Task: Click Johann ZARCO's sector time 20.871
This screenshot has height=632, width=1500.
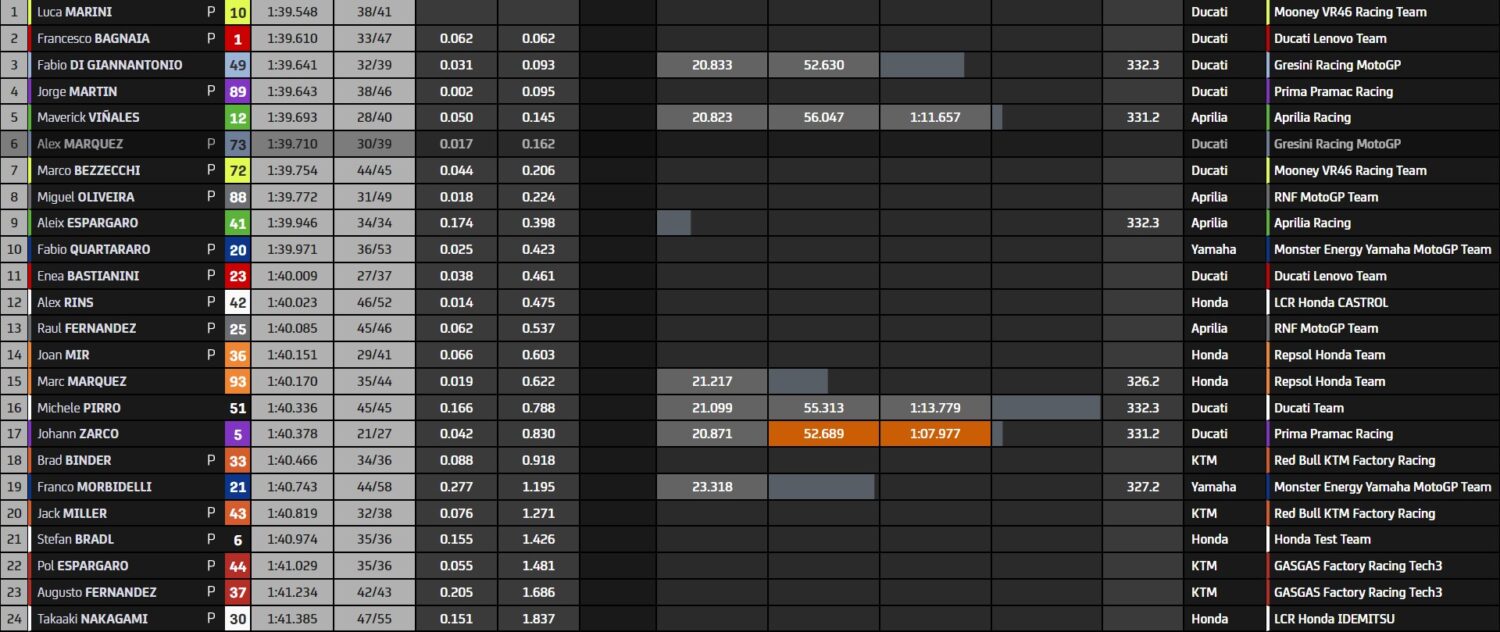Action: click(712, 434)
